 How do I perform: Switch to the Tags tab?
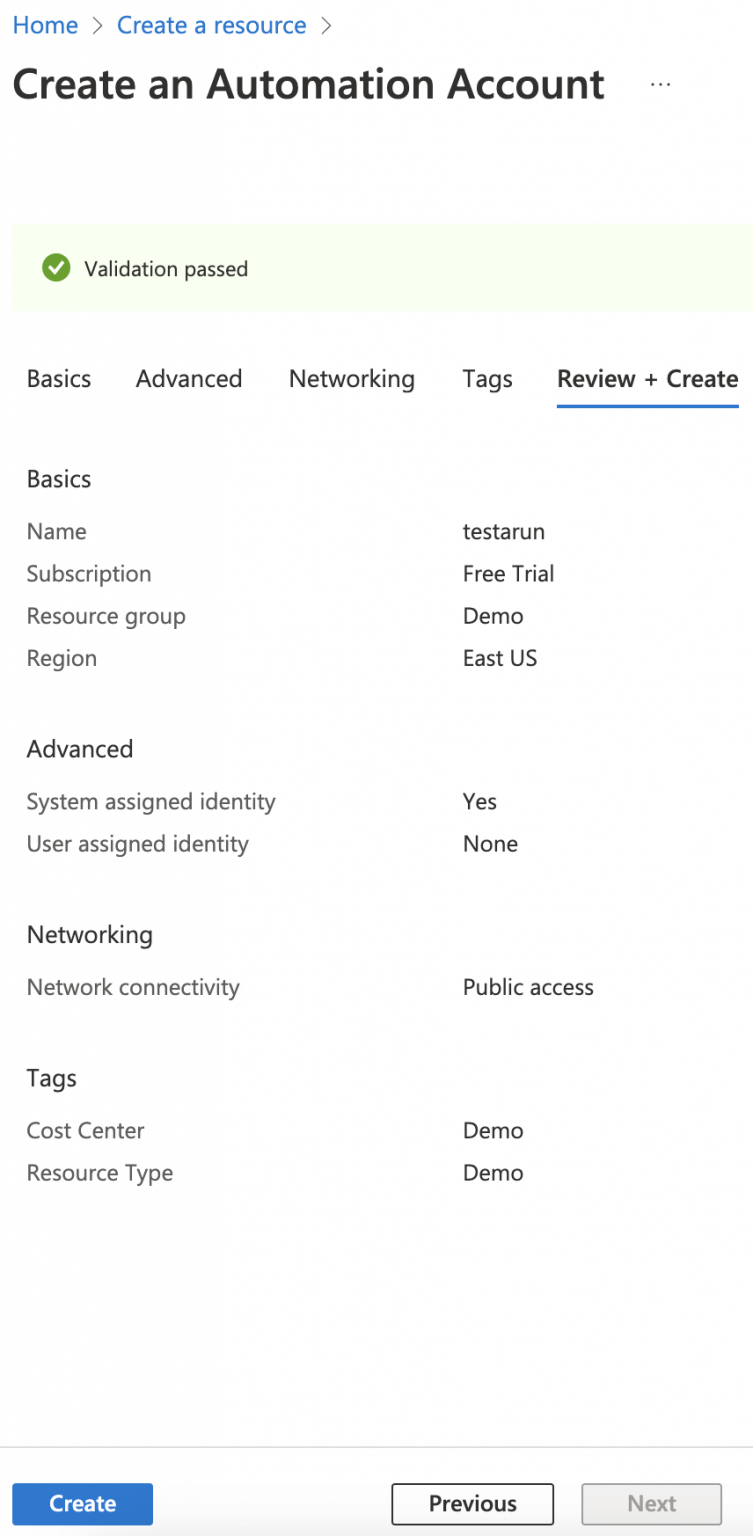tap(487, 379)
